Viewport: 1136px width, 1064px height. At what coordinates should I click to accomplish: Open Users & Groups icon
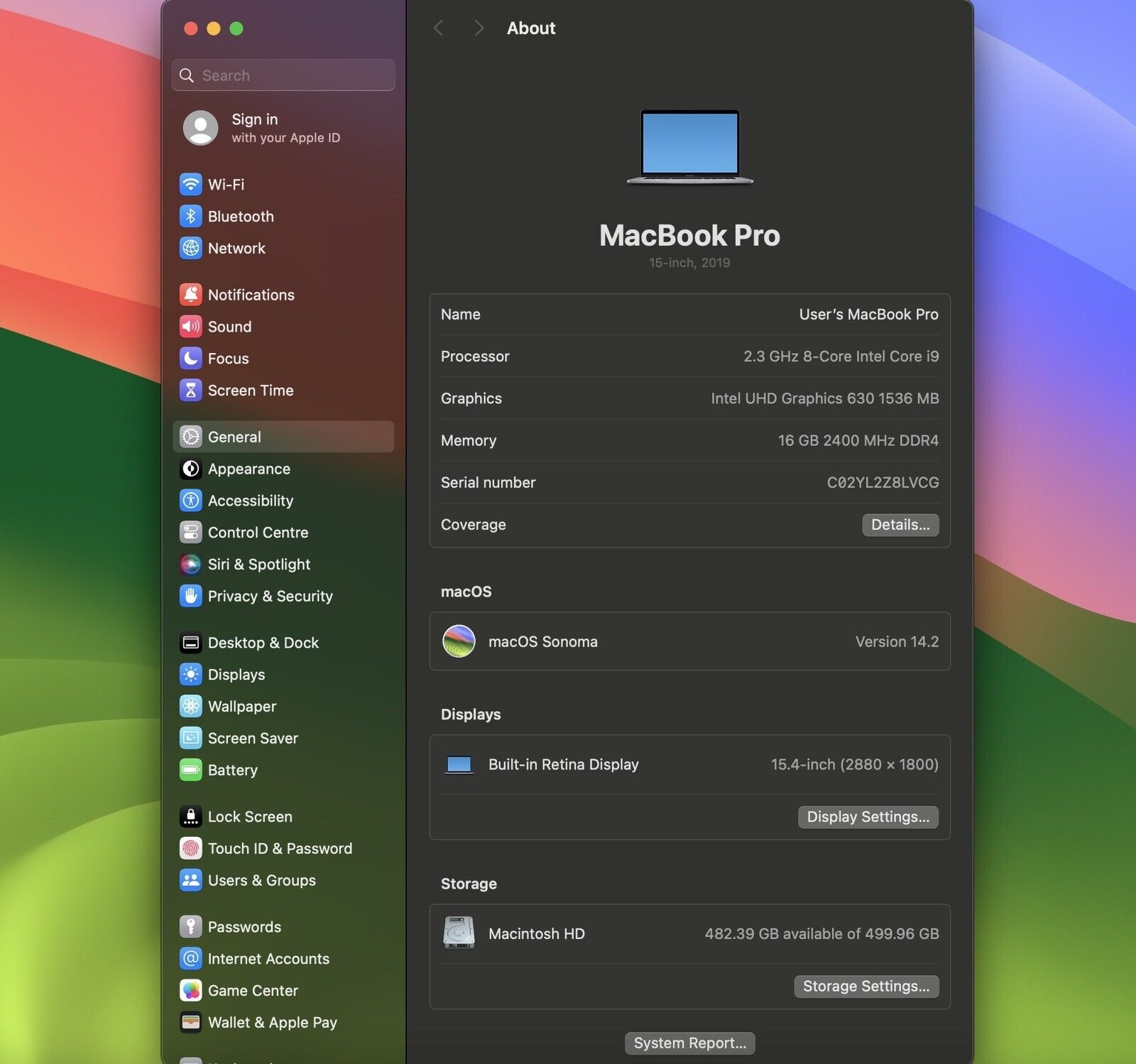pyautogui.click(x=190, y=881)
